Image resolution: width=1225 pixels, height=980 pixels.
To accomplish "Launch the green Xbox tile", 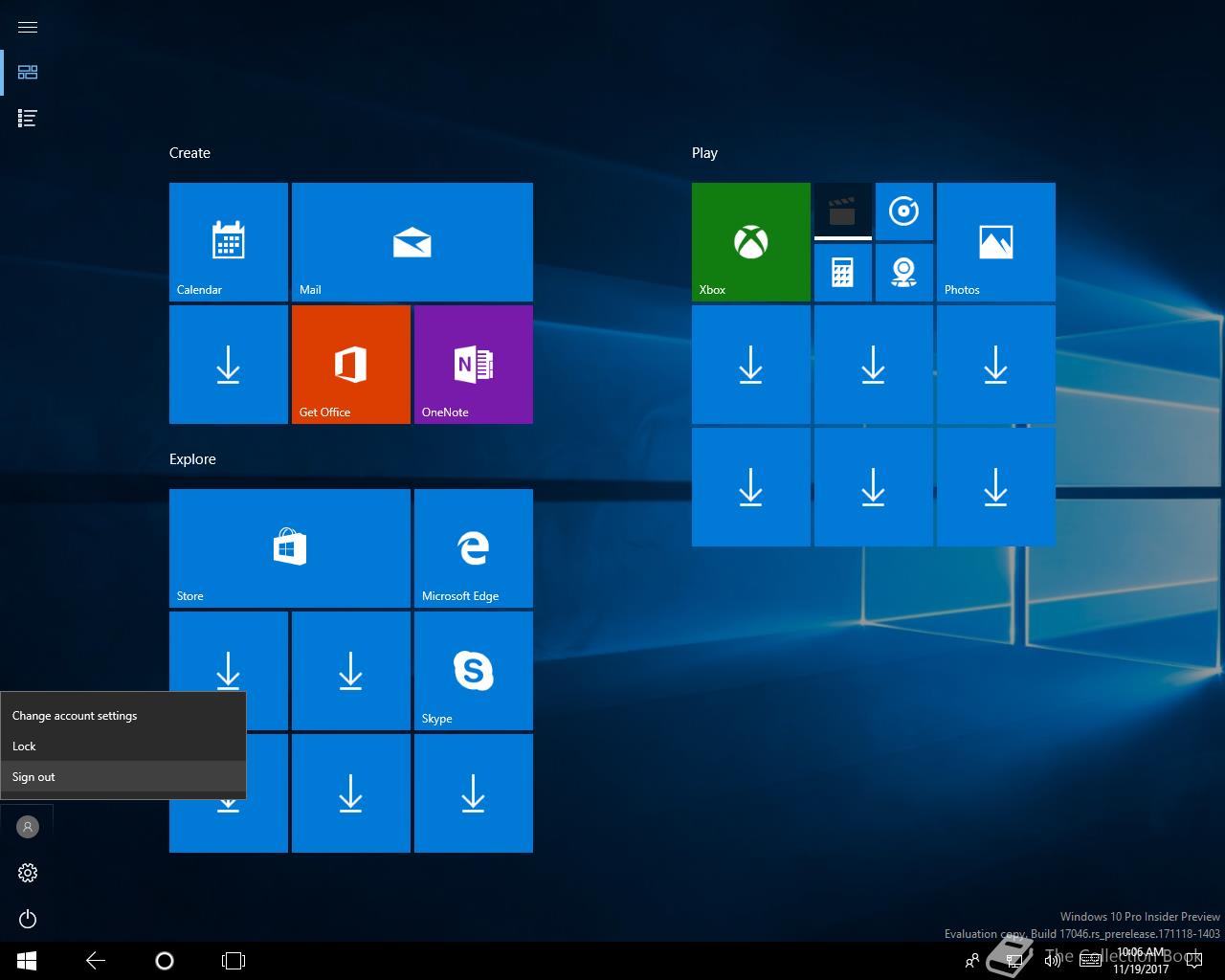I will pyautogui.click(x=751, y=242).
